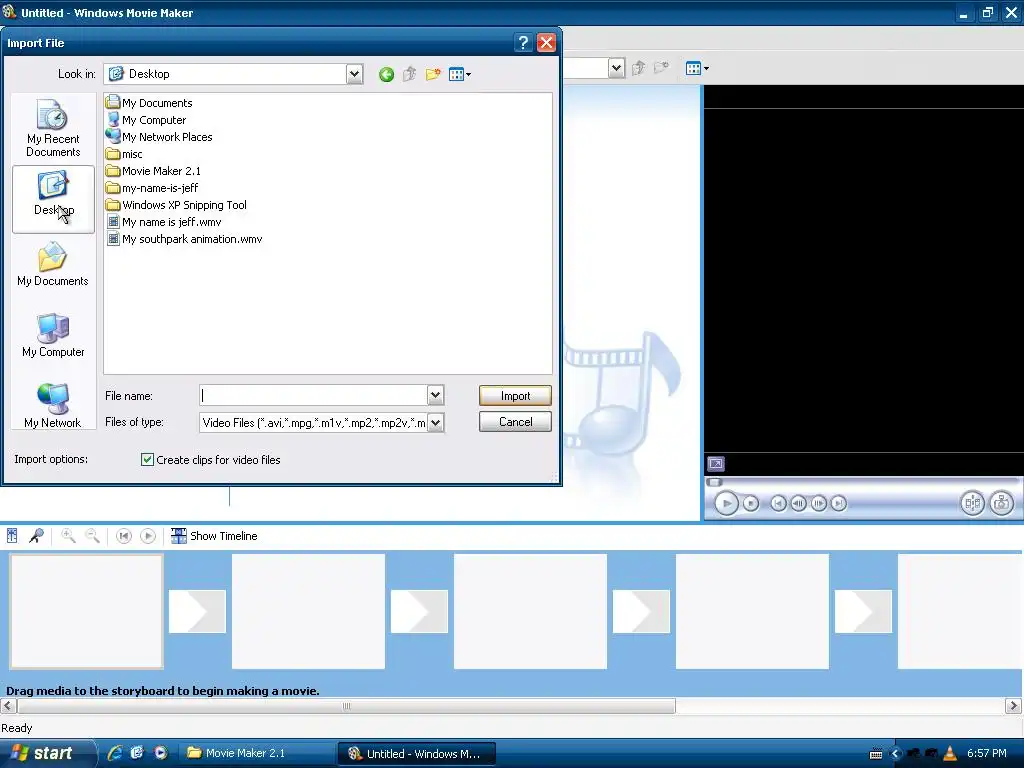Open My Network in the places bar

tap(53, 406)
